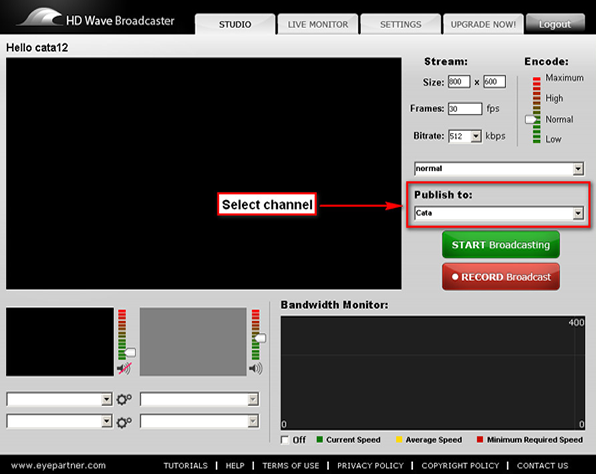
Task: Click the RECORD Broadcast button
Action: pos(501,277)
